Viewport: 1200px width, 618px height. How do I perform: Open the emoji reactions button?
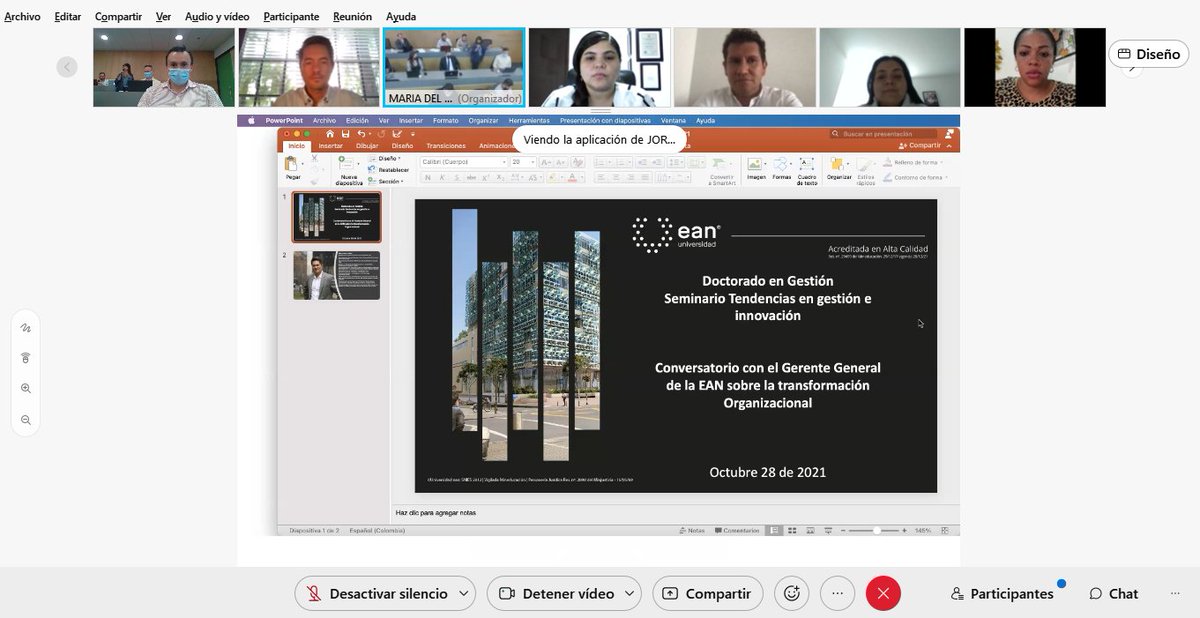click(x=792, y=593)
